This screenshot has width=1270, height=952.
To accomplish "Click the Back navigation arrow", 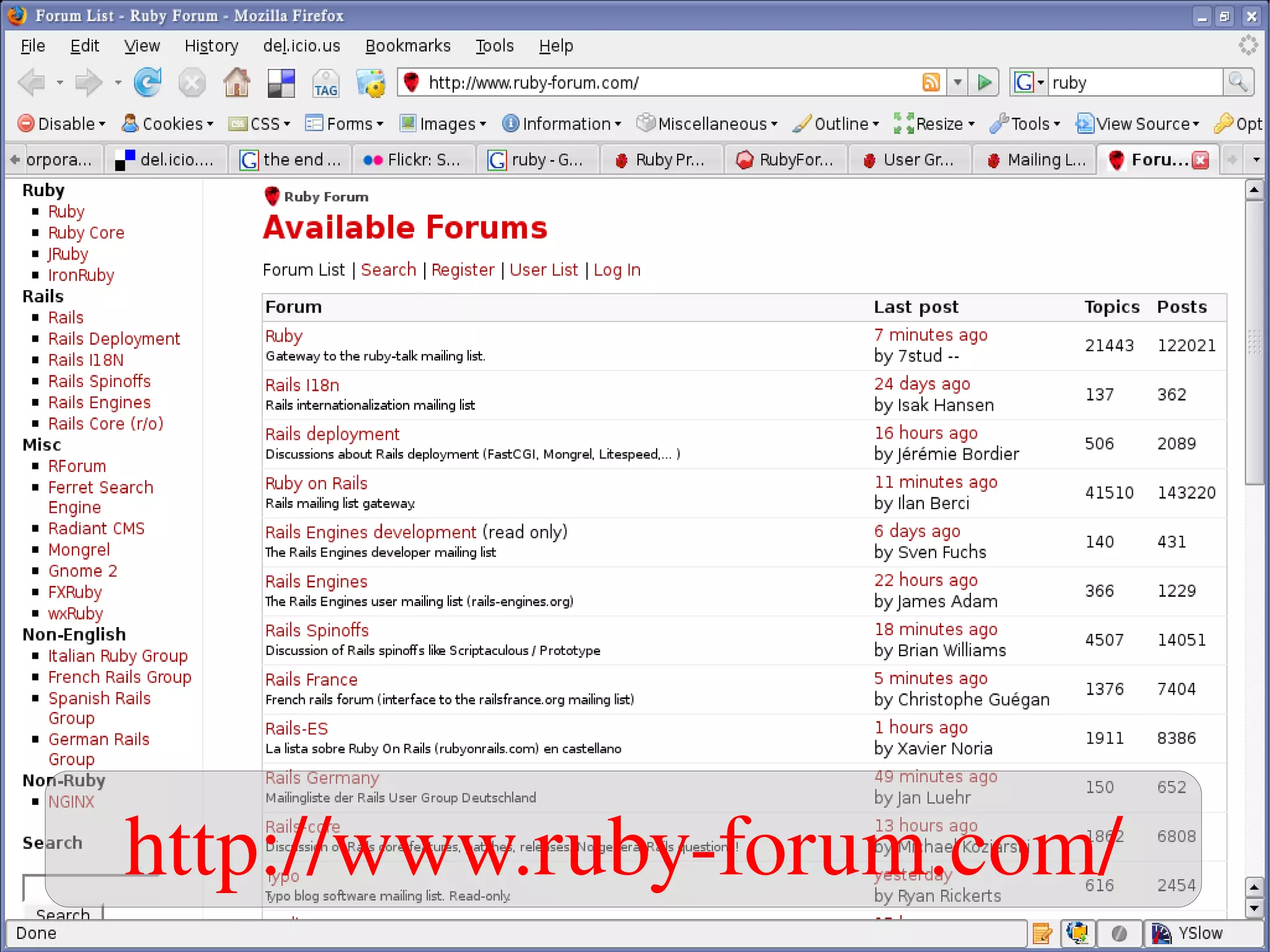I will click(32, 82).
